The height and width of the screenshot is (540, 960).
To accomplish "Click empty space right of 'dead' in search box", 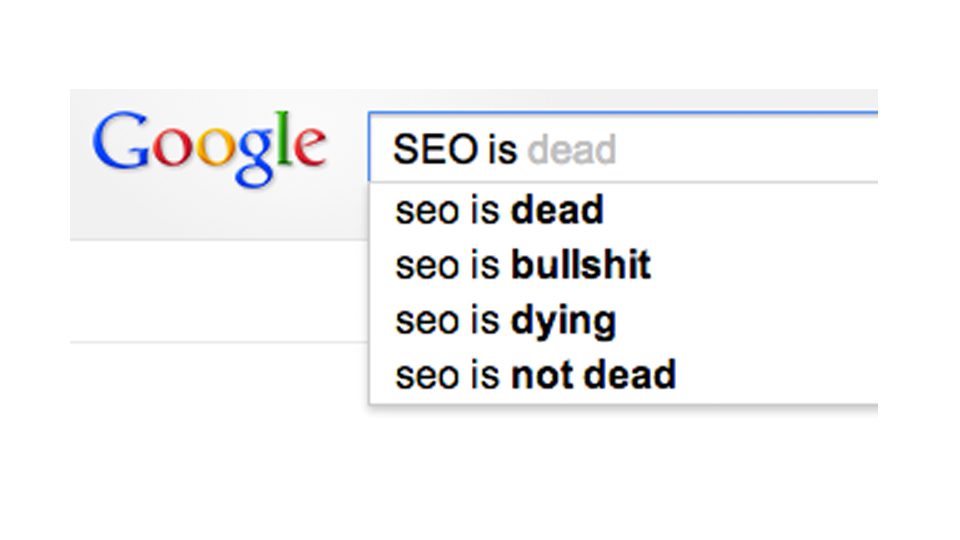I will [x=750, y=150].
